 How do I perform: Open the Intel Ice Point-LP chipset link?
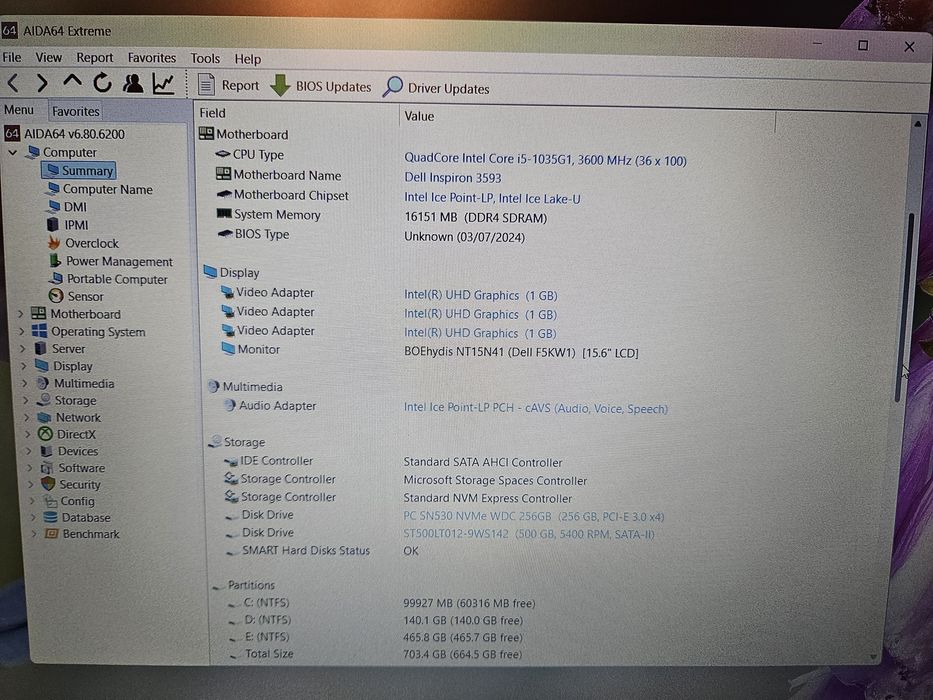pyautogui.click(x=492, y=198)
